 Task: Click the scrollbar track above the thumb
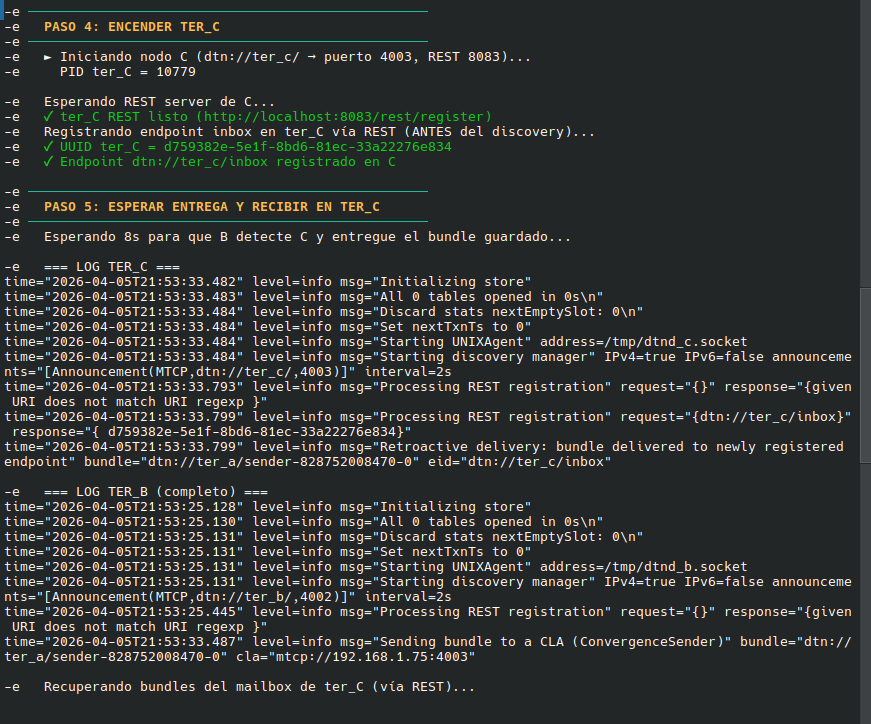[864, 150]
